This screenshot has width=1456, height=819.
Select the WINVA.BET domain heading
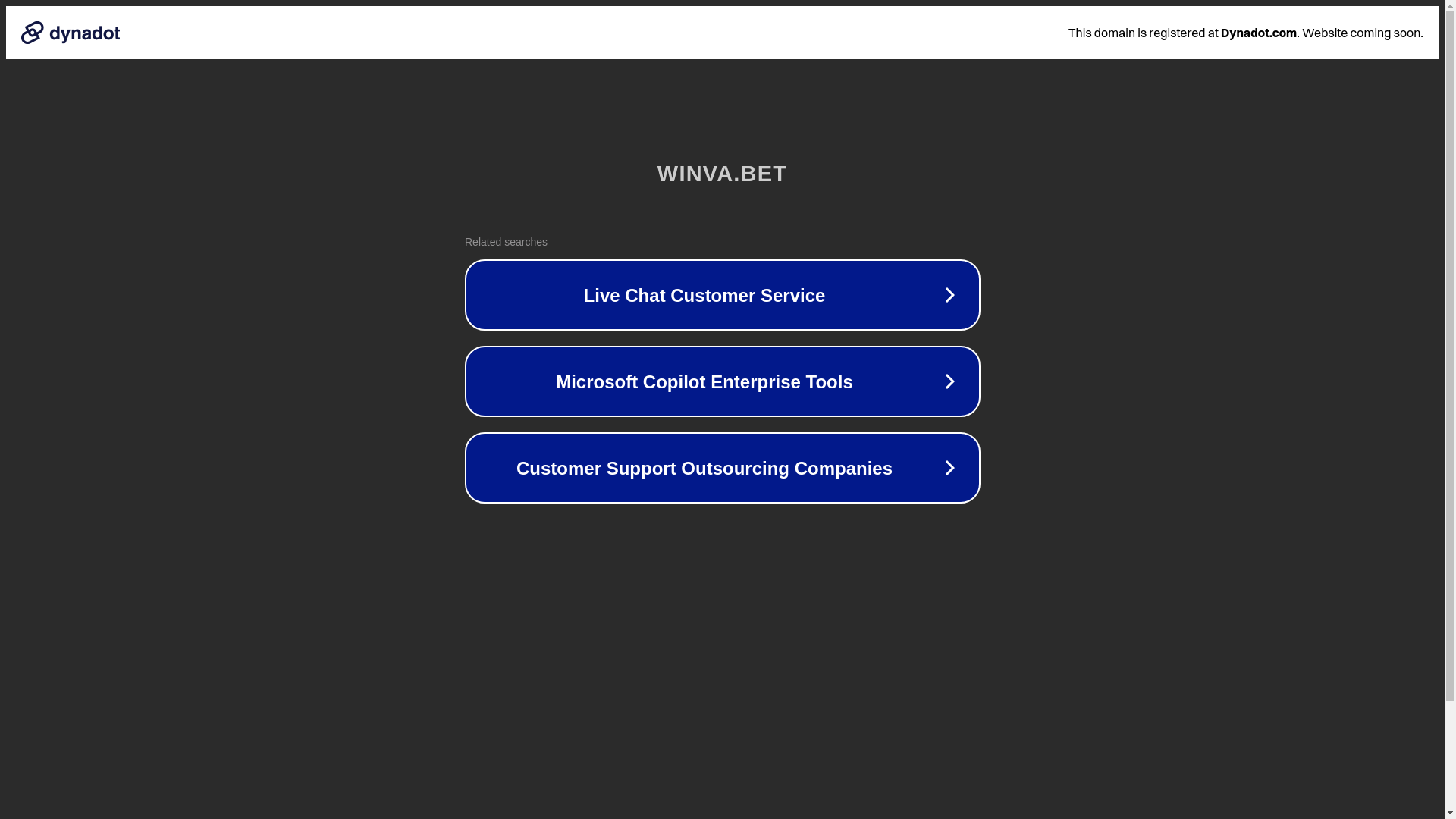(722, 174)
